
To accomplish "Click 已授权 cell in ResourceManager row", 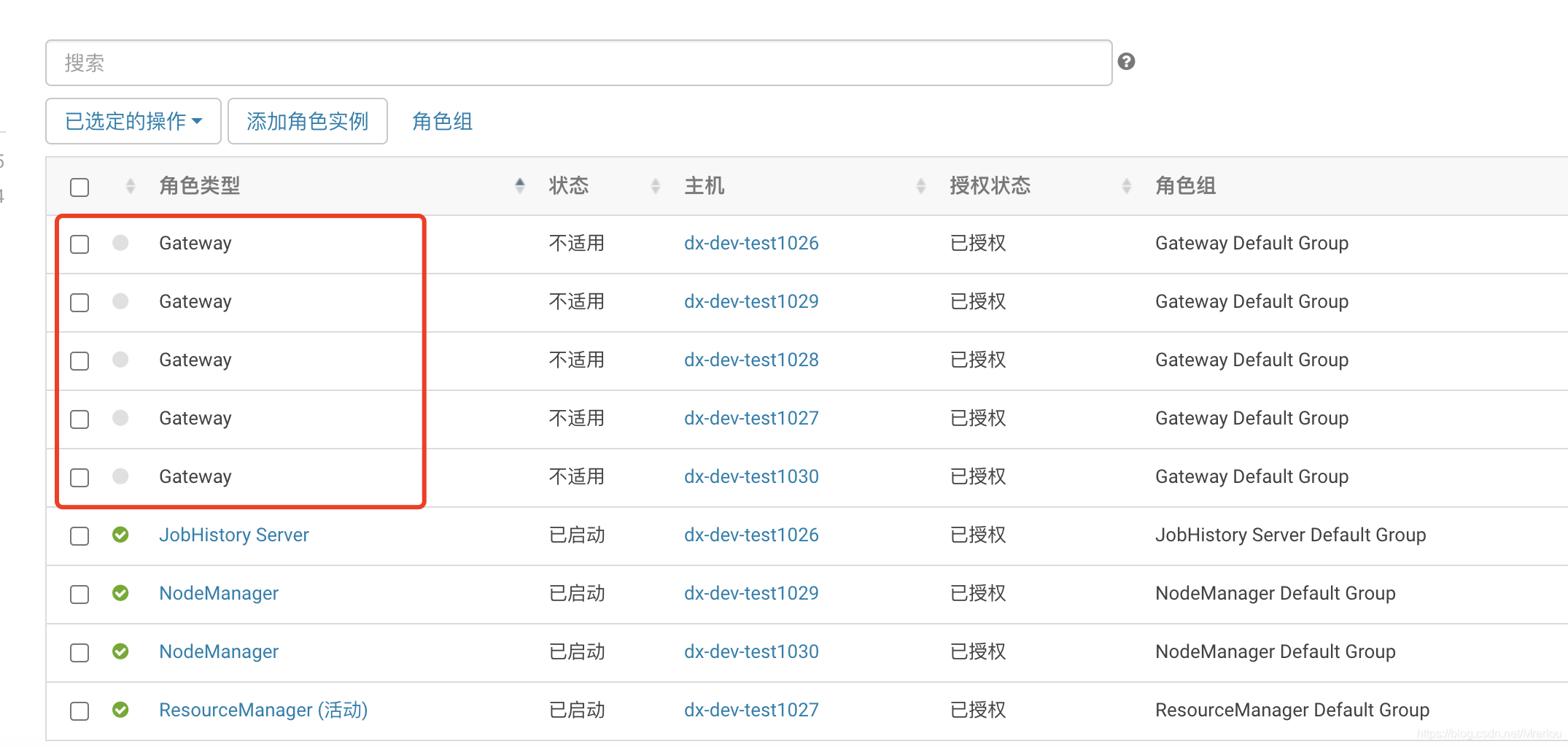I will [x=978, y=710].
